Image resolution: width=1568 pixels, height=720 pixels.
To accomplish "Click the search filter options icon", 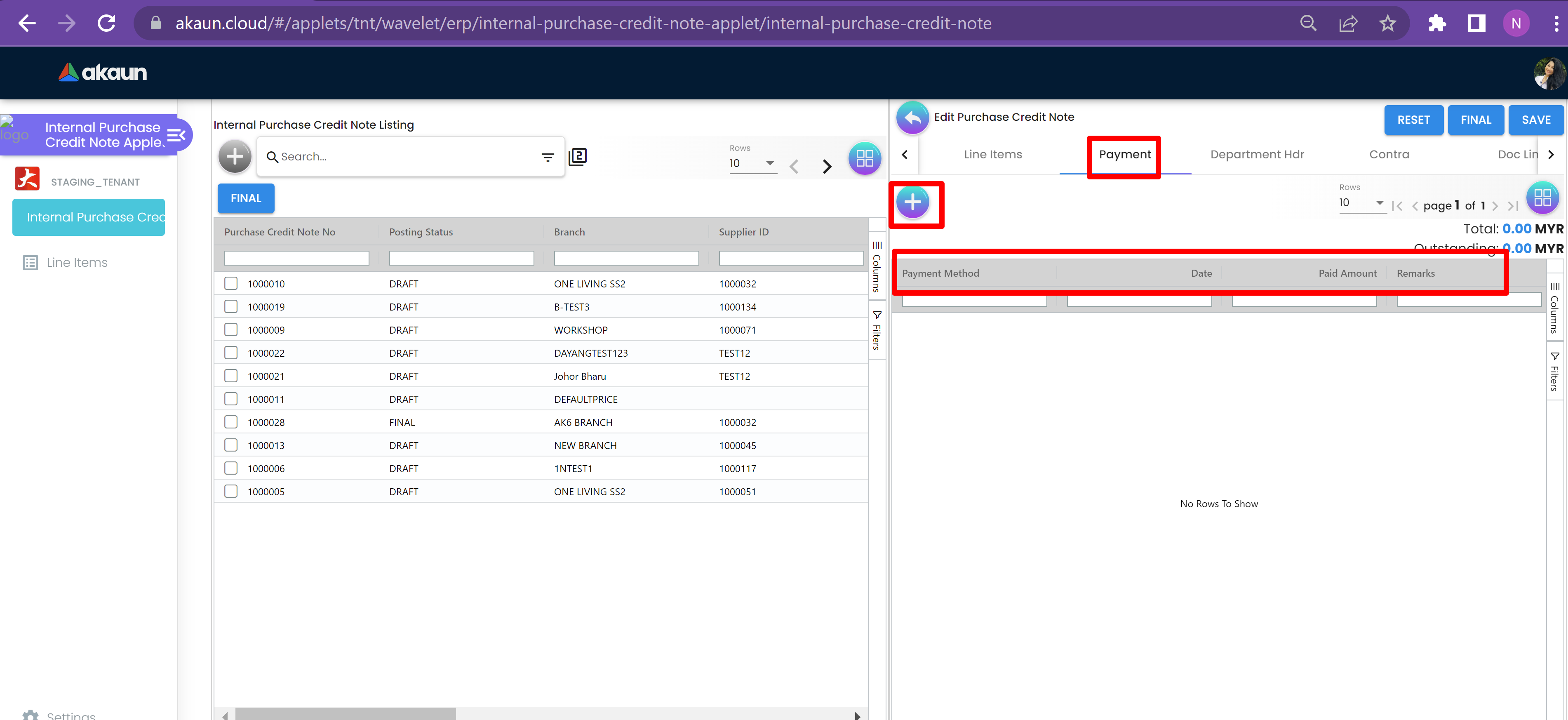I will 547,157.
